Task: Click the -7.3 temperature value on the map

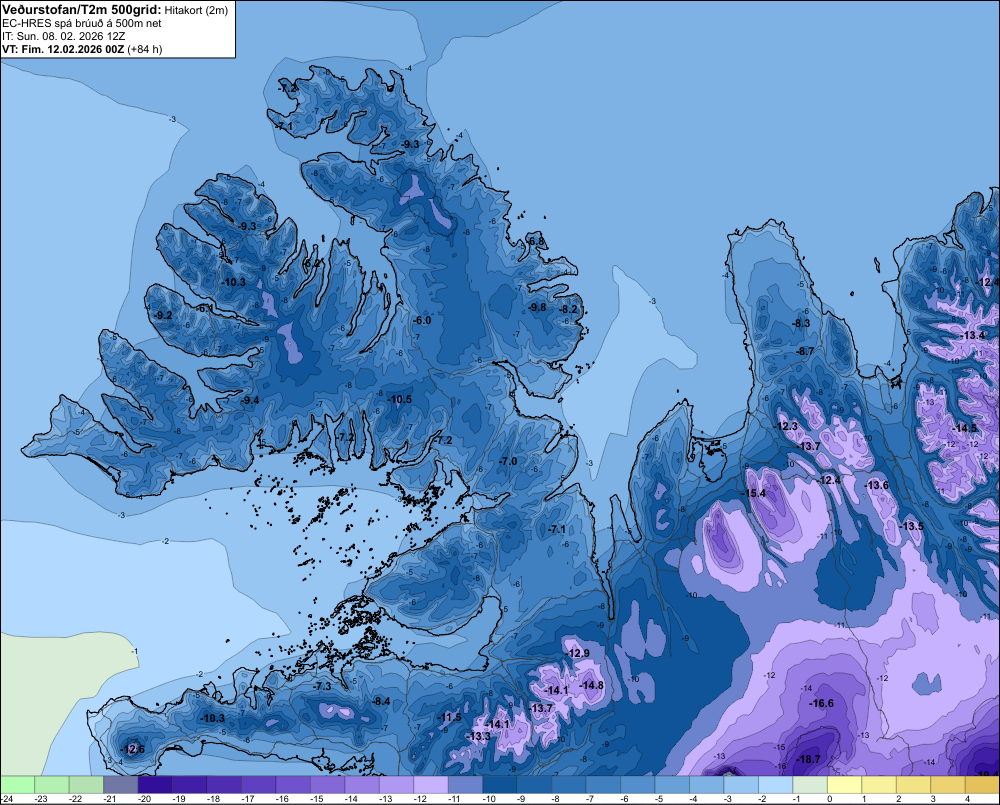Action: pos(323,686)
